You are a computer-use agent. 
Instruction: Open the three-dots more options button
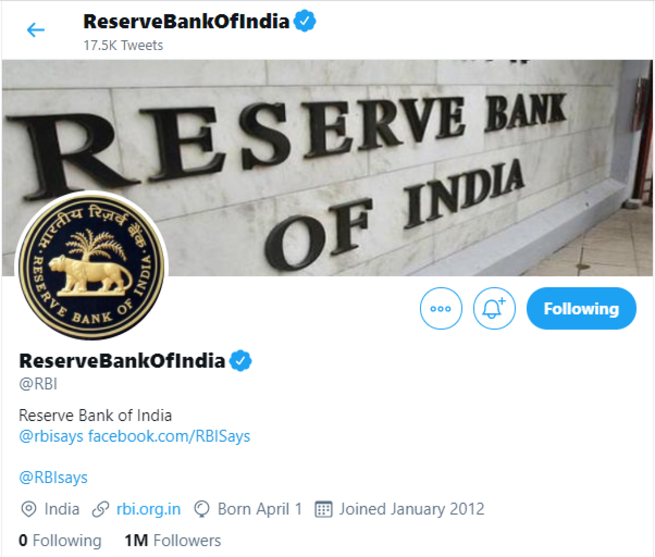point(441,308)
